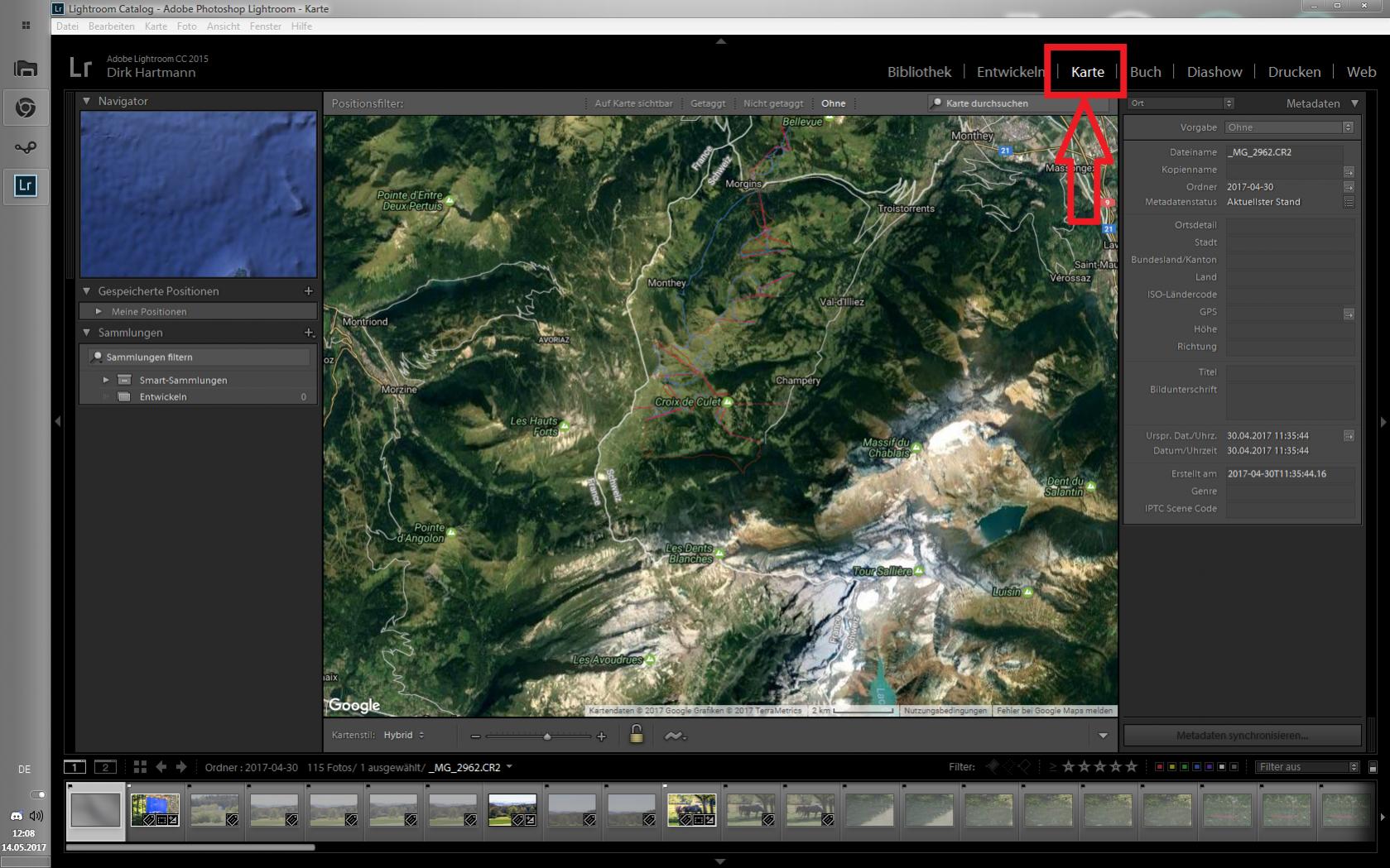1390x868 pixels.
Task: Open the Vorgabe Ohne dropdown
Action: [1289, 127]
